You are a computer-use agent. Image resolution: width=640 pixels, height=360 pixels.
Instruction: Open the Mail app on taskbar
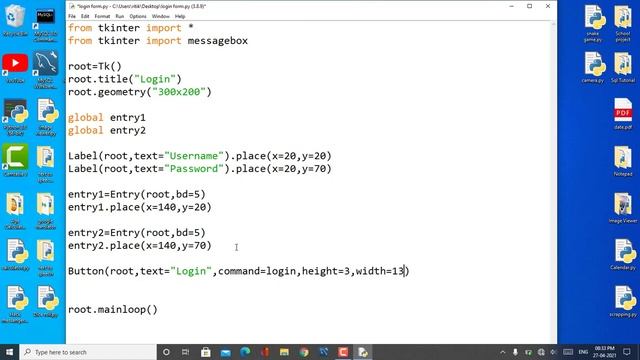225,352
